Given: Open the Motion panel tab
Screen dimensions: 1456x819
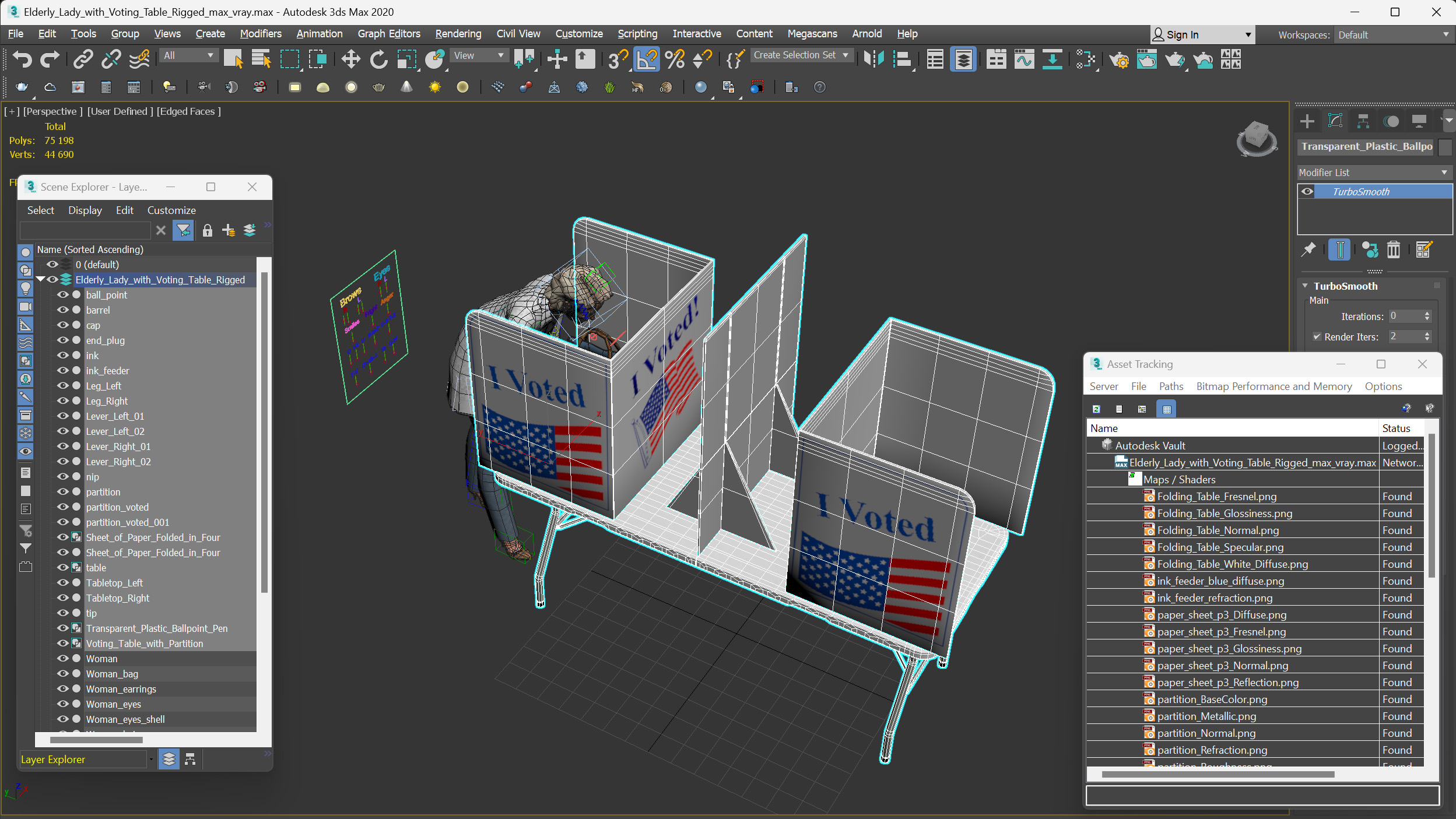Looking at the screenshot, I should [x=1391, y=121].
